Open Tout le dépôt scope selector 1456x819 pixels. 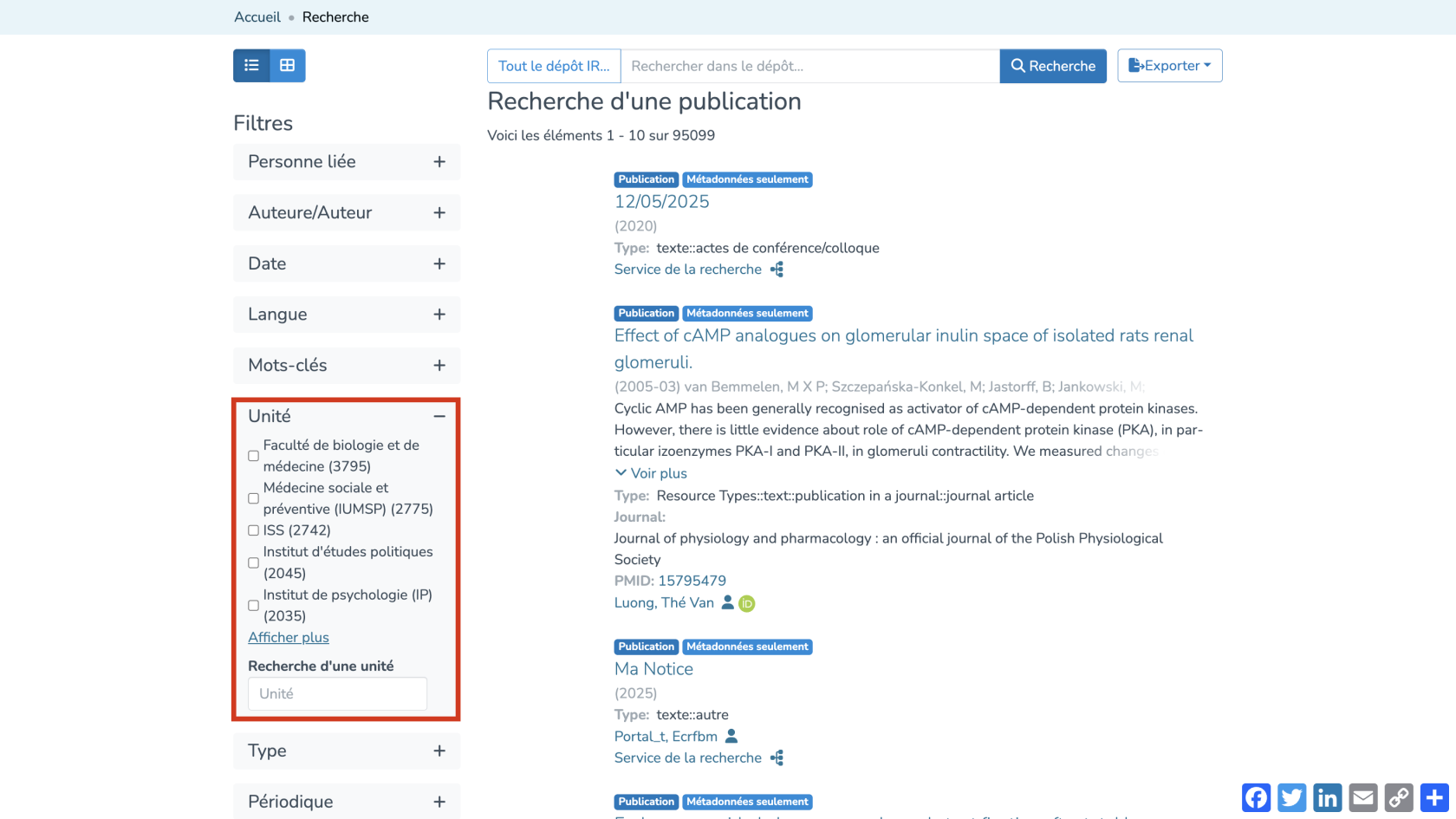pos(554,66)
